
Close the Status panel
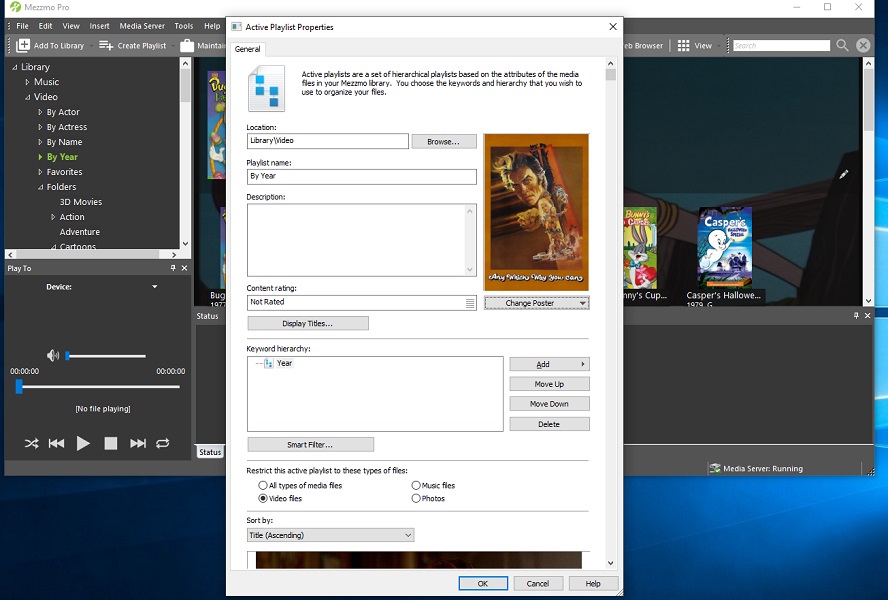click(867, 316)
